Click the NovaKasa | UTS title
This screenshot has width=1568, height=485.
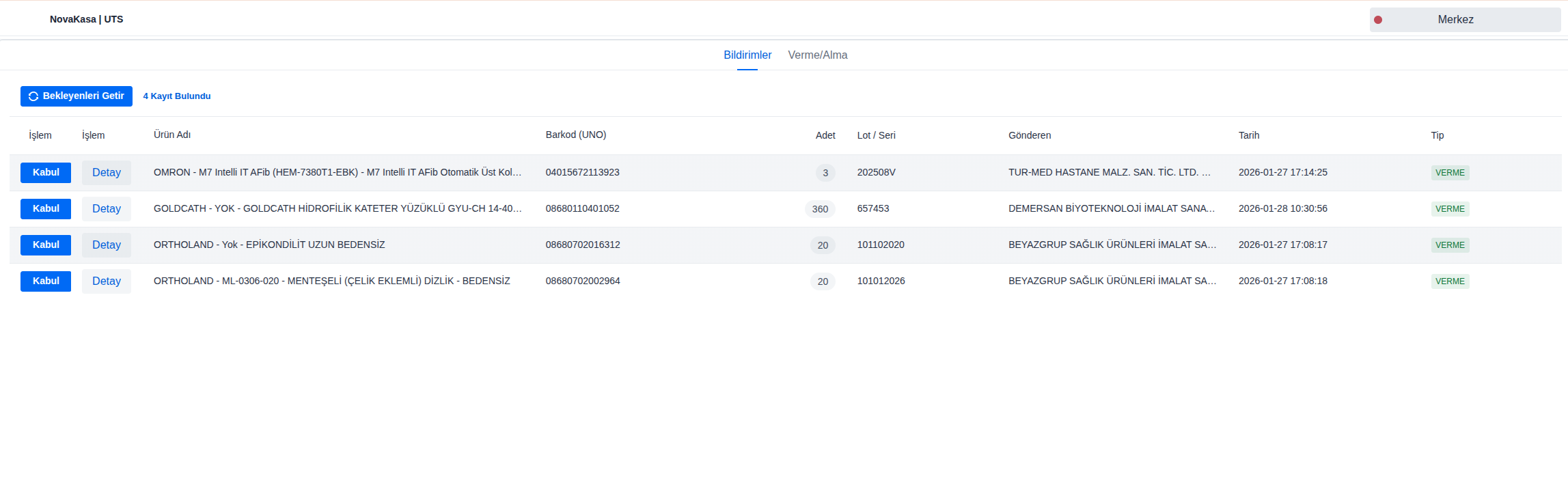[86, 20]
